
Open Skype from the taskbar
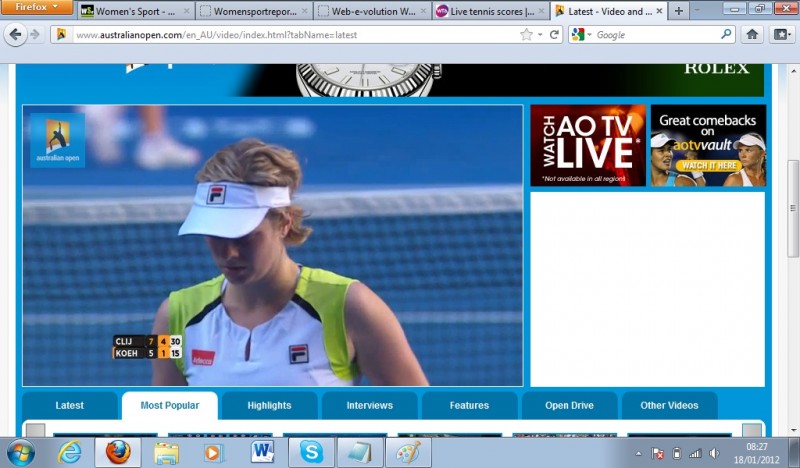[311, 452]
